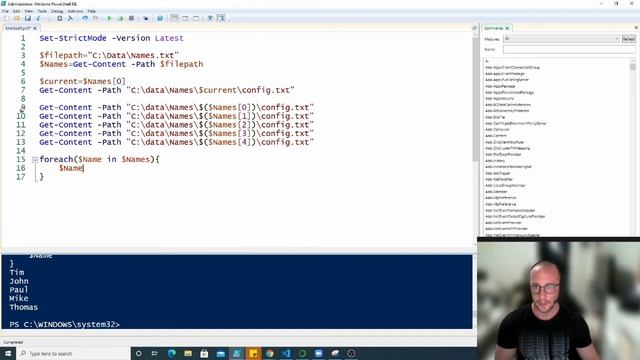This screenshot has height=360, width=640.
Task: Select Add-History in commands list
Action: [x=495, y=160]
